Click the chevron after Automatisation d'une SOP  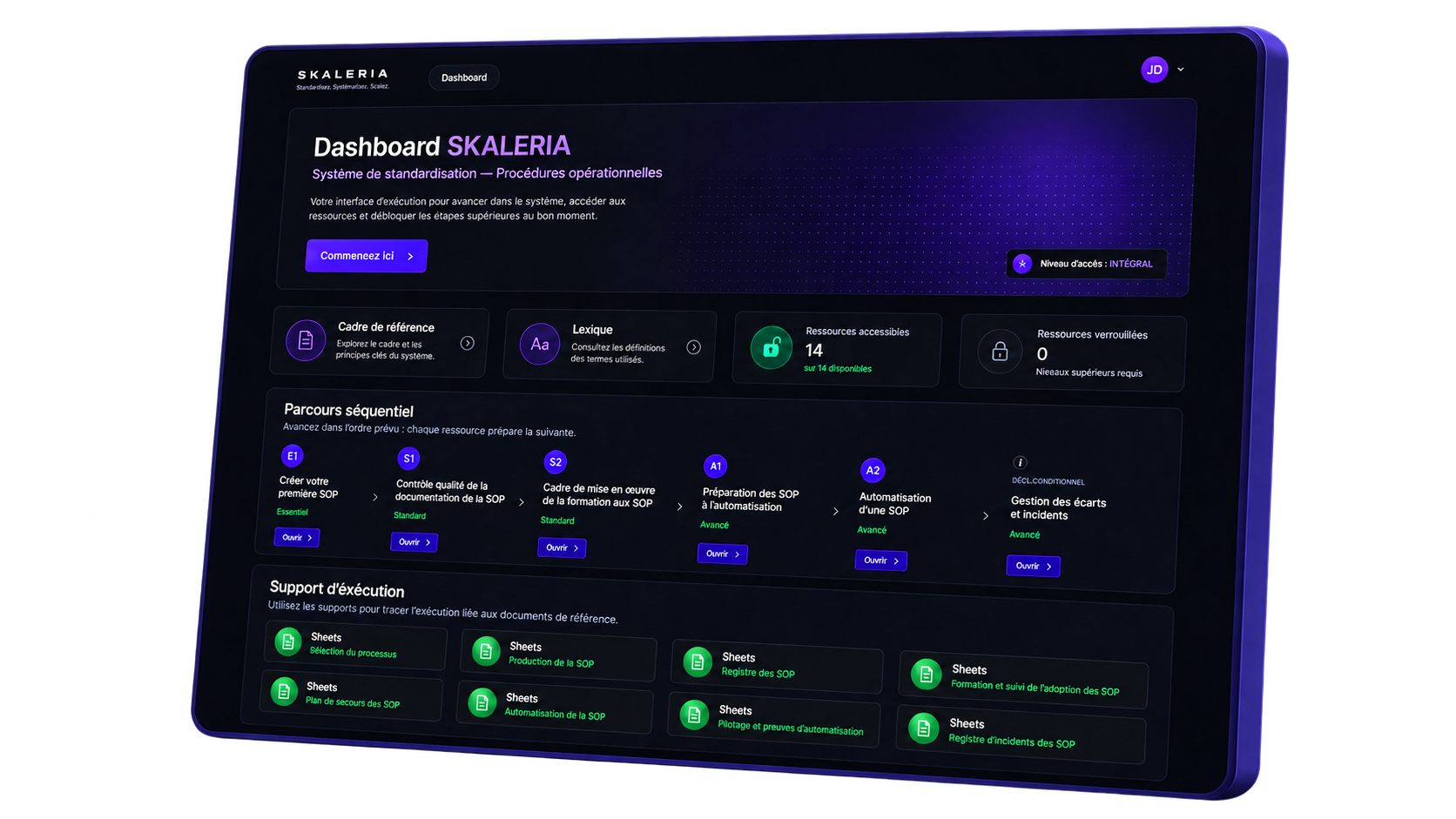[x=986, y=516]
